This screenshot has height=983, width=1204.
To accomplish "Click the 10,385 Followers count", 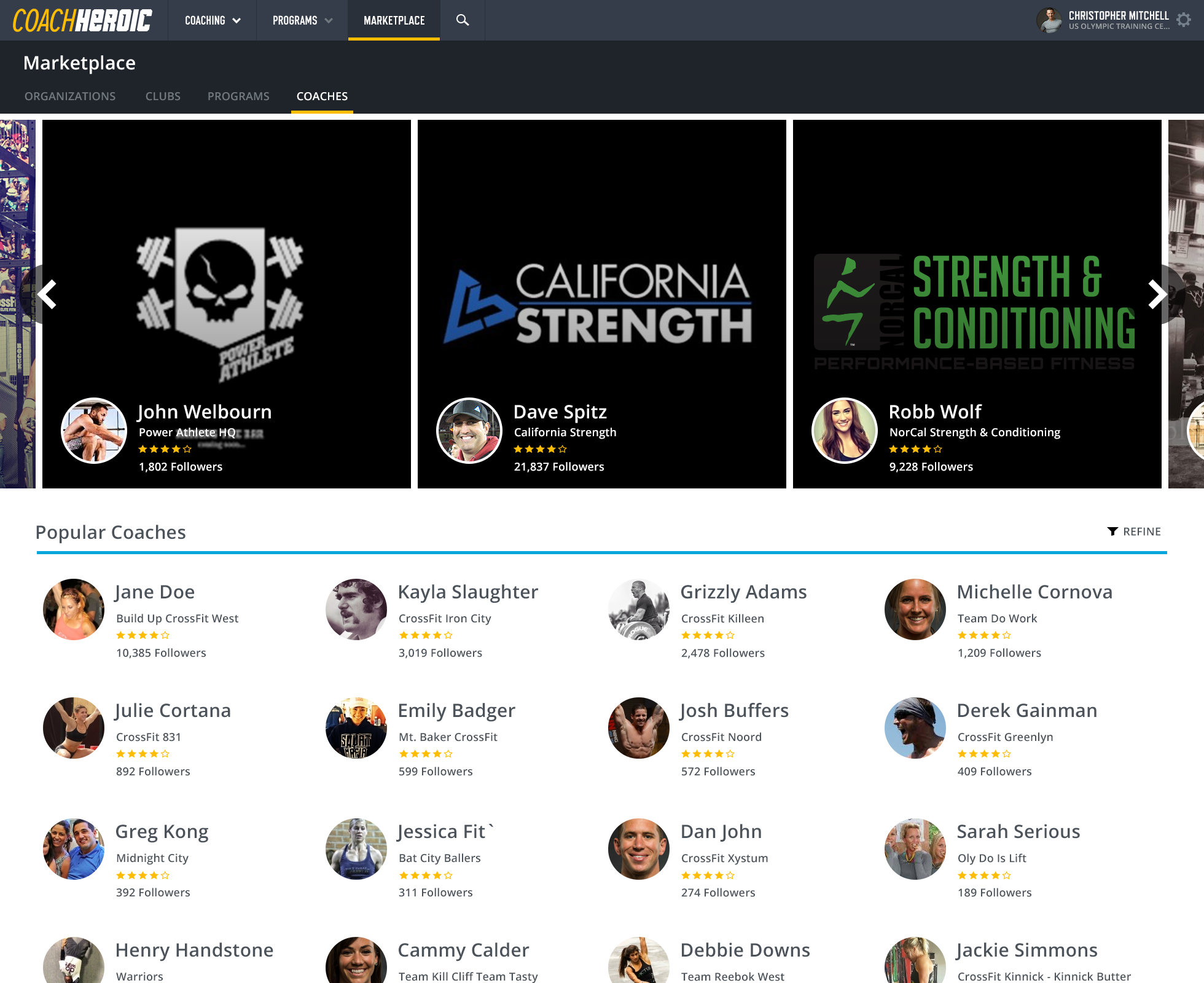I will point(161,652).
